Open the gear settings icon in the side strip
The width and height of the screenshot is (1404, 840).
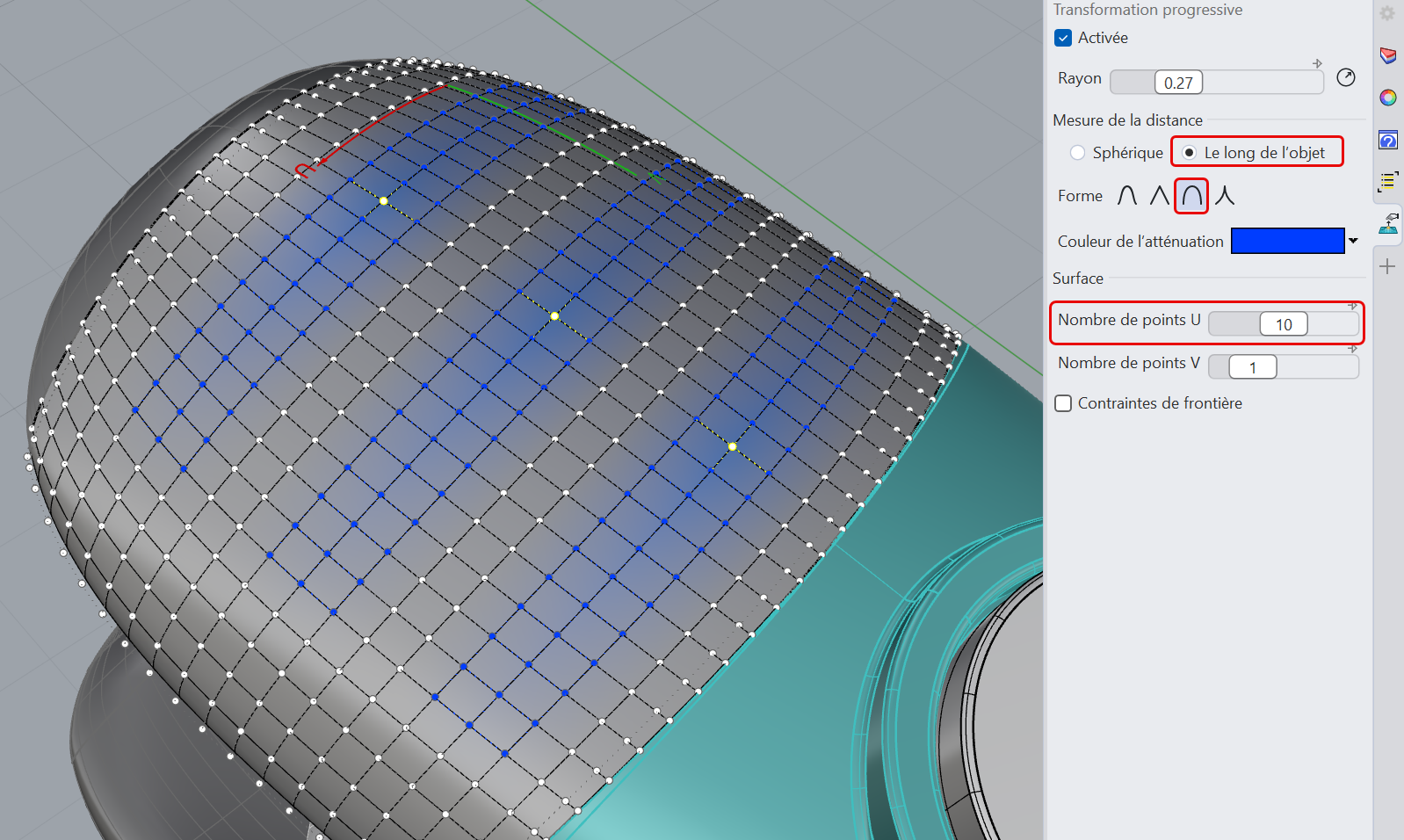click(1387, 13)
